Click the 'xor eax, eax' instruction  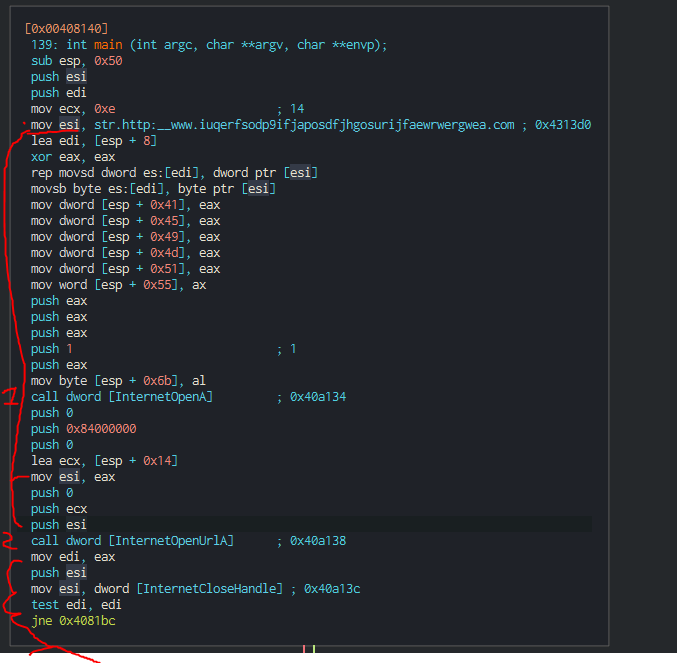click(73, 157)
